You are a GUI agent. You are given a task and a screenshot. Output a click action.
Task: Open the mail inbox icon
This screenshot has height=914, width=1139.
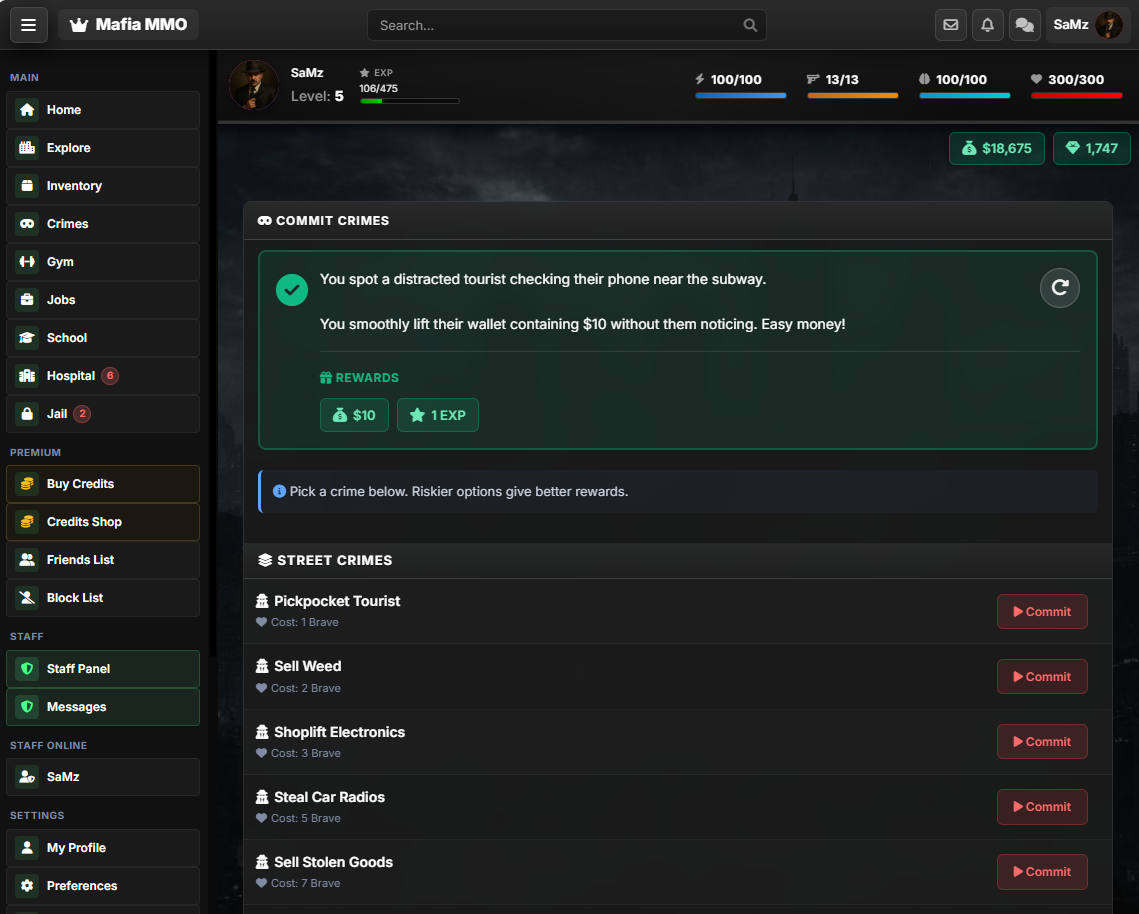pos(950,25)
